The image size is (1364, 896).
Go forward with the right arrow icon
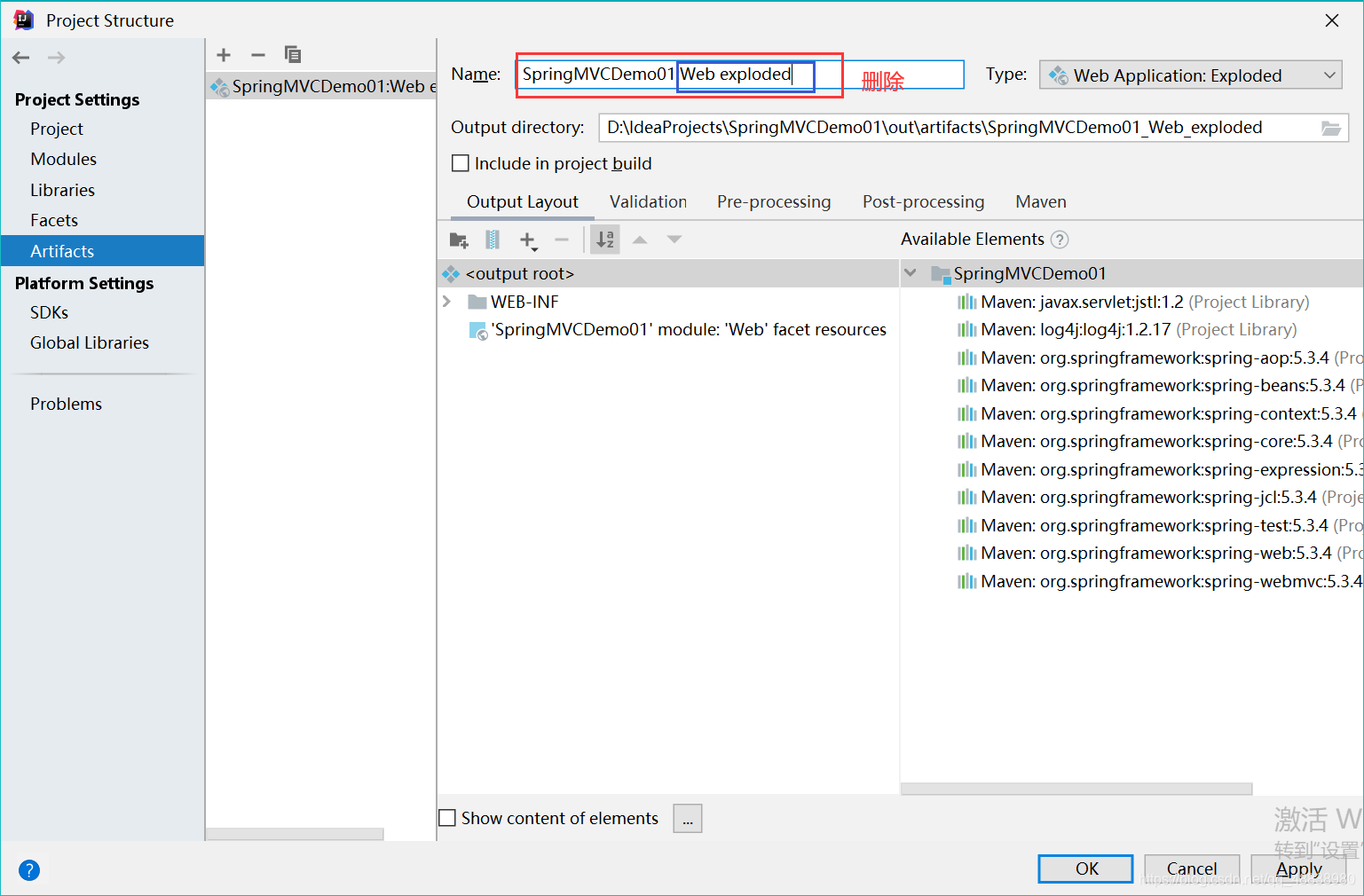tap(56, 58)
